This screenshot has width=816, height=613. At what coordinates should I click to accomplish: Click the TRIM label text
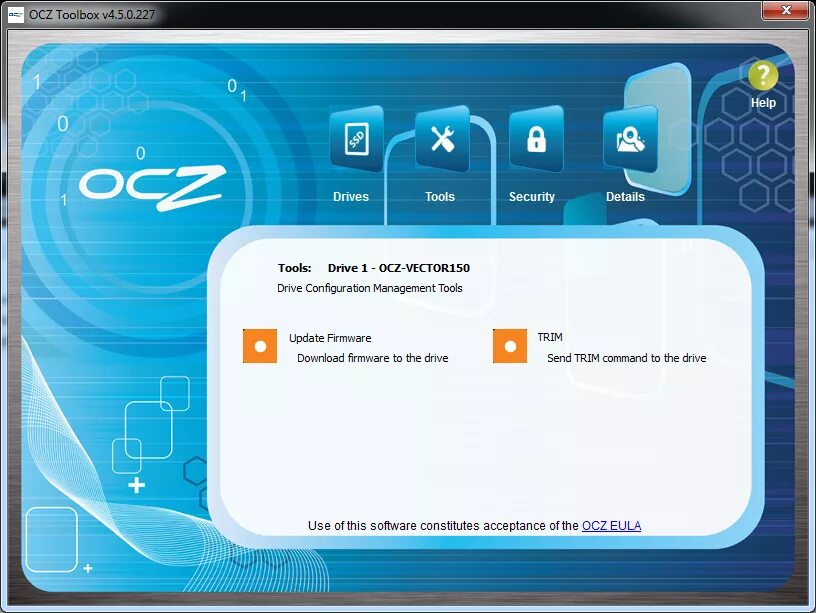coord(550,337)
